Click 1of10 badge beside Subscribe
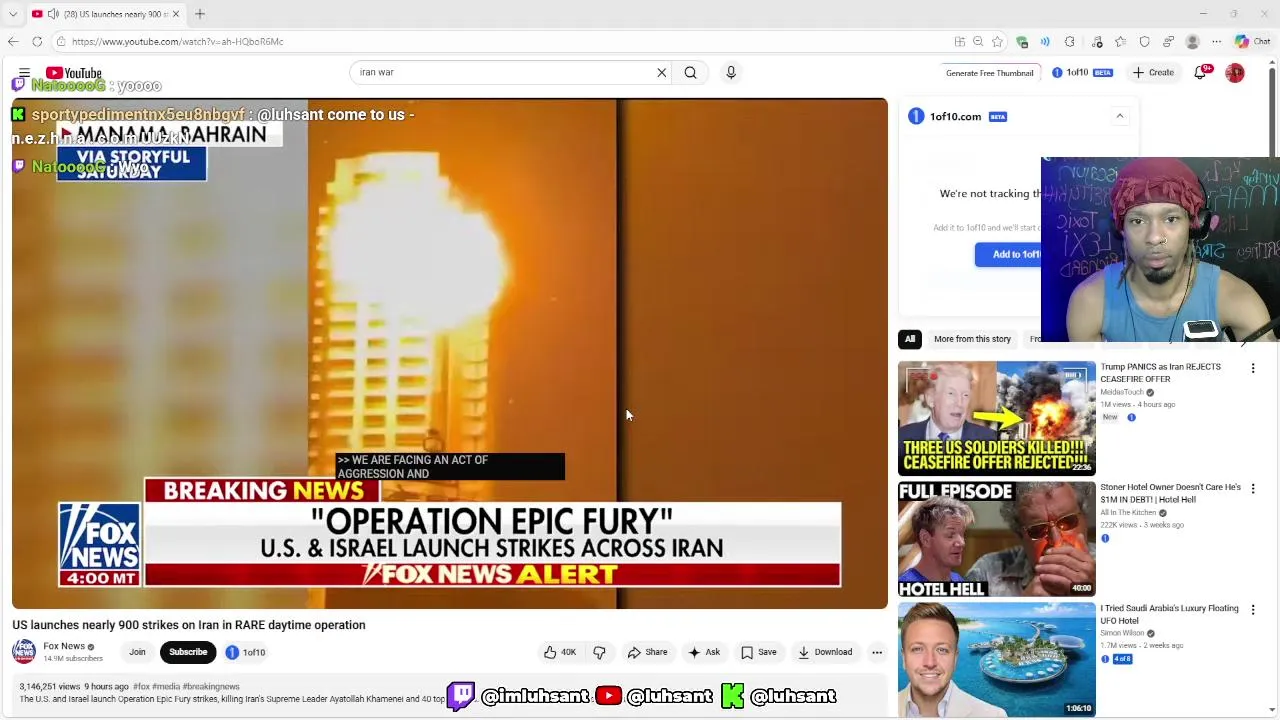Viewport: 1280px width, 720px height. pos(245,652)
